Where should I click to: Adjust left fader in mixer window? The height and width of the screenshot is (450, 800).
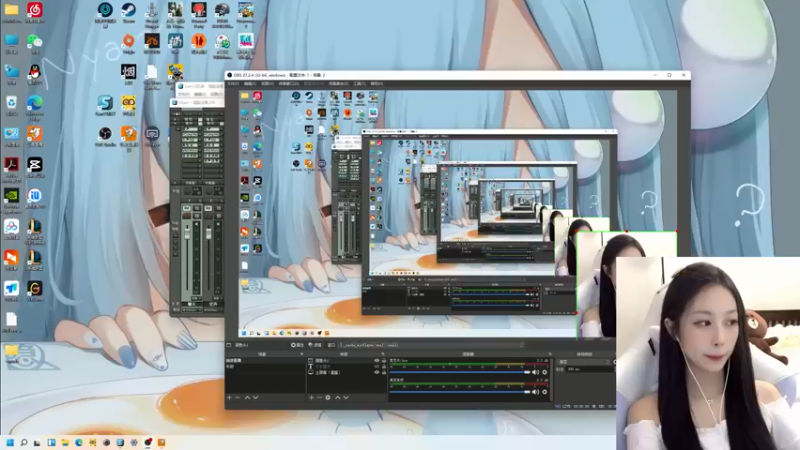click(x=187, y=234)
